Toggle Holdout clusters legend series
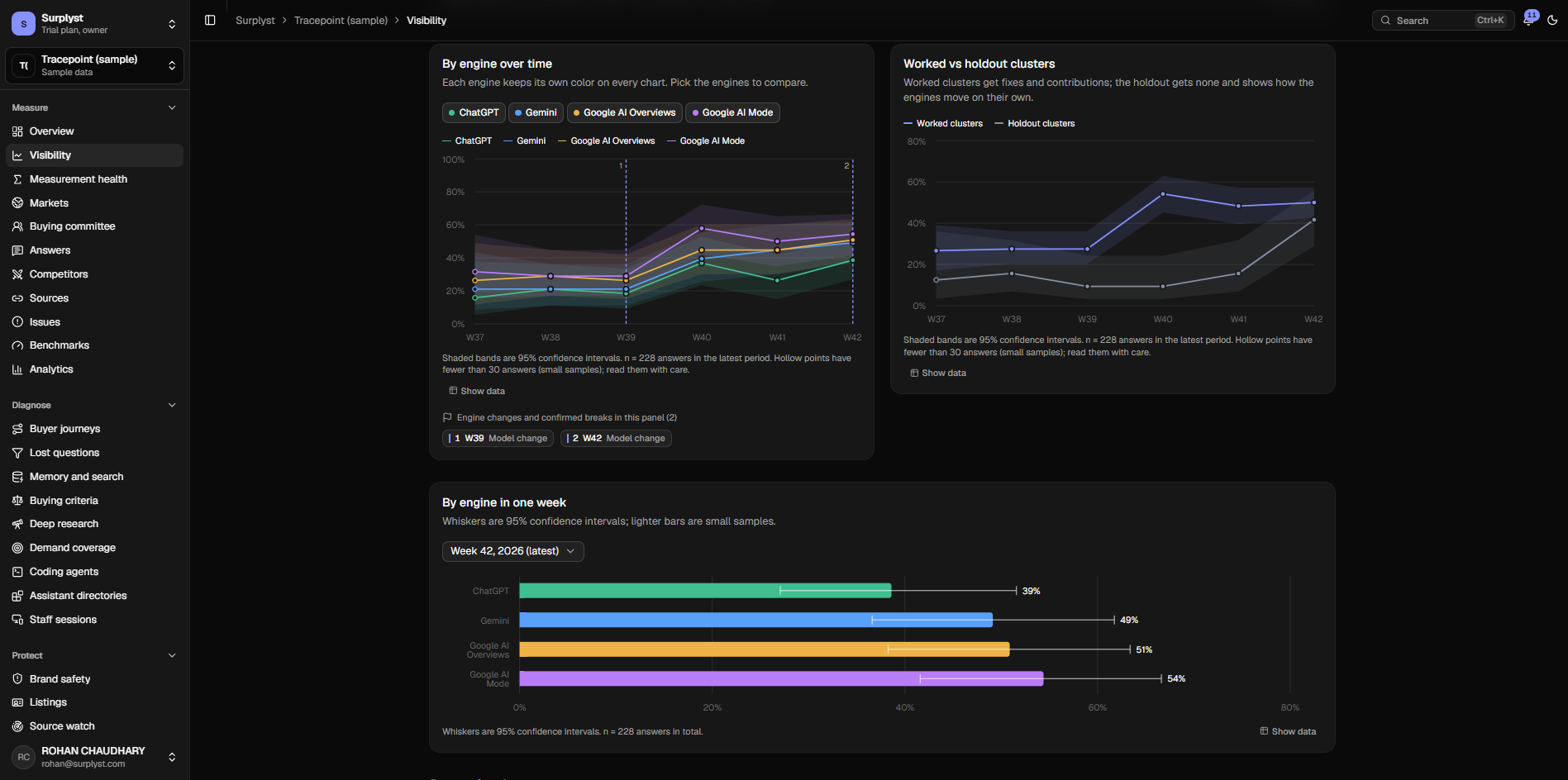 coord(1035,124)
